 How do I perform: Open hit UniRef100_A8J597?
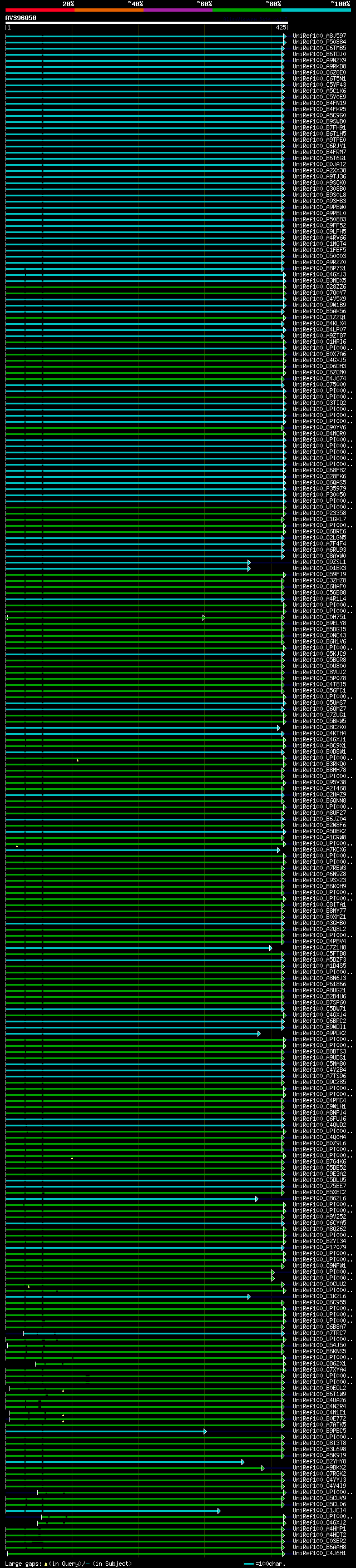tap(319, 36)
